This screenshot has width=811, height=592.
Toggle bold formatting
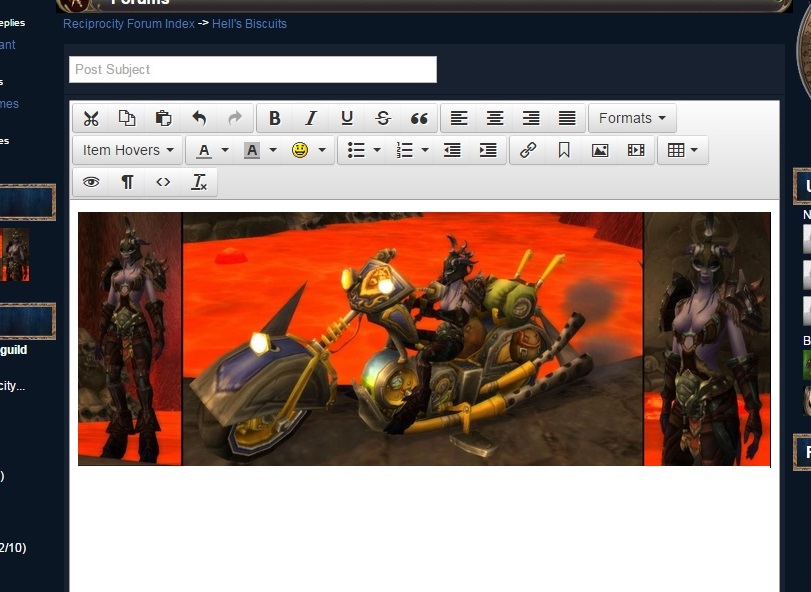(275, 118)
